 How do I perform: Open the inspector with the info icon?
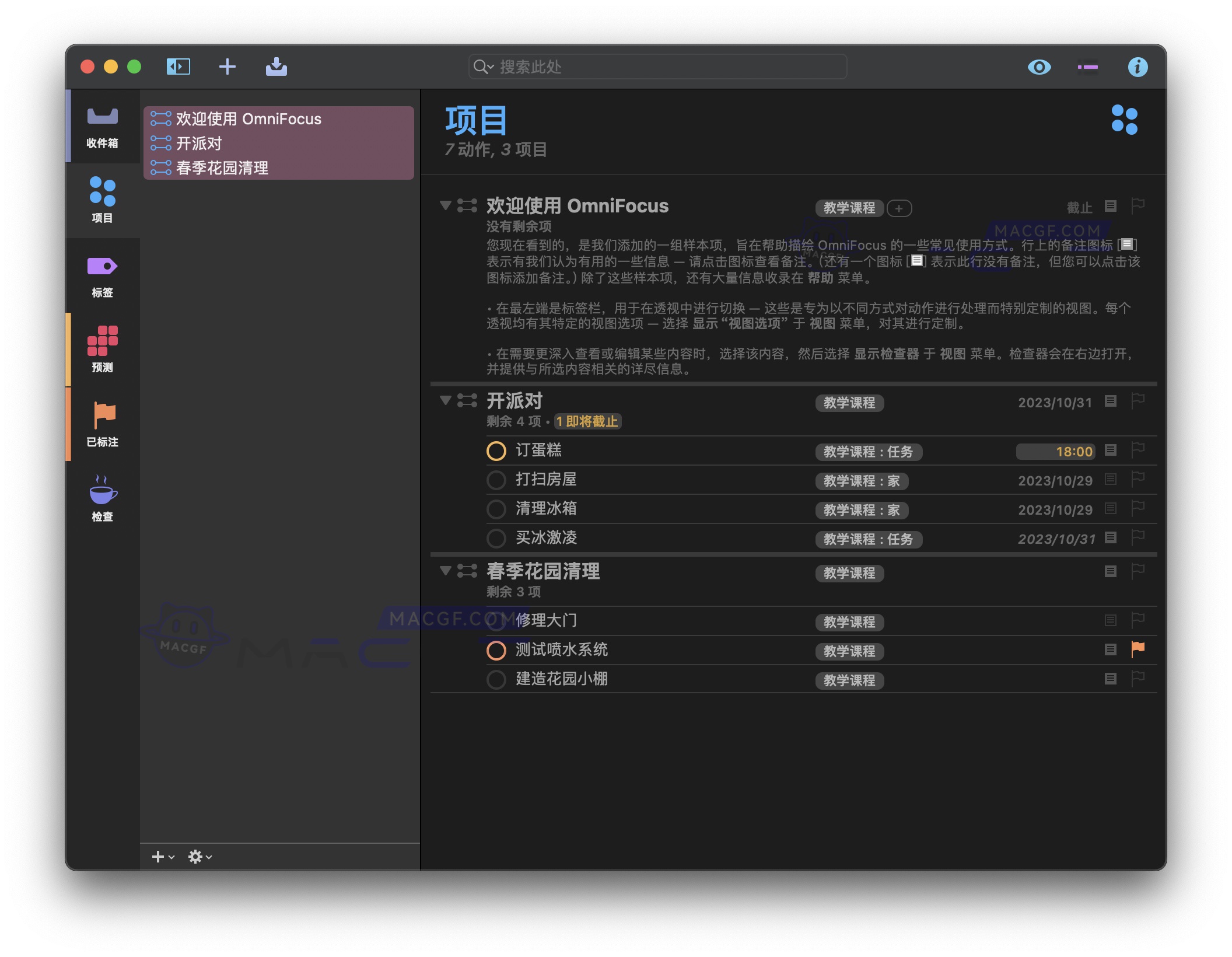1137,67
